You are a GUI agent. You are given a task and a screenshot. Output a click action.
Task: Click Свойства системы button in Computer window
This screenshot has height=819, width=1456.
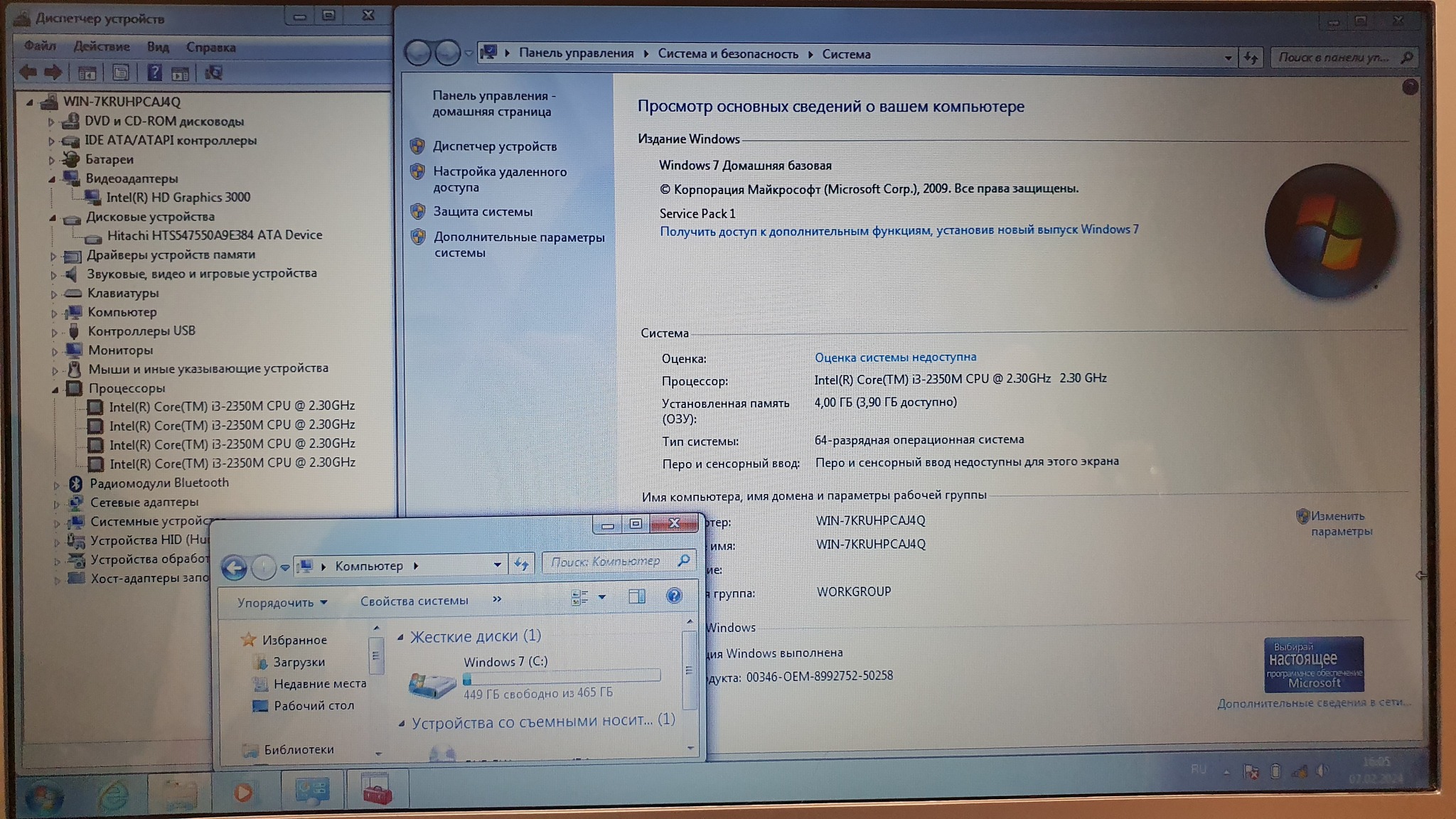tap(414, 601)
